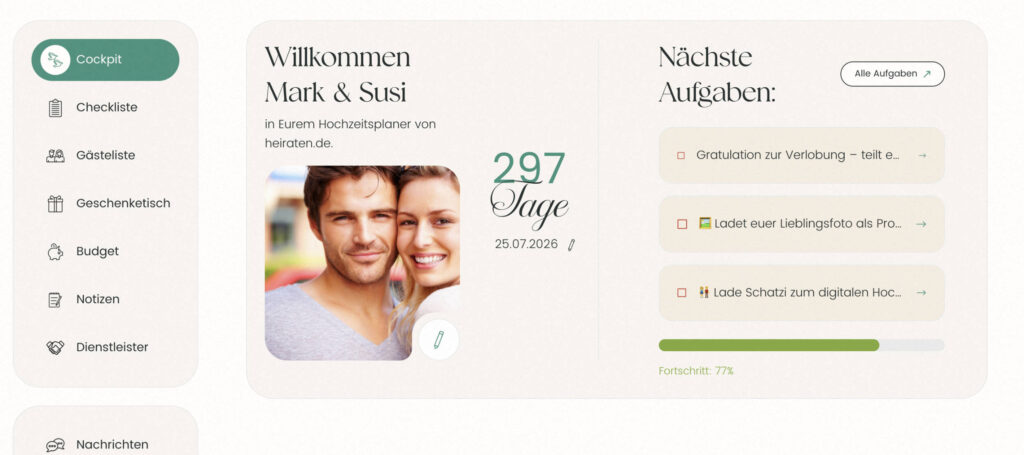The height and width of the screenshot is (455, 1024).
Task: Open the Lade Schatzi task arrow
Action: click(921, 292)
